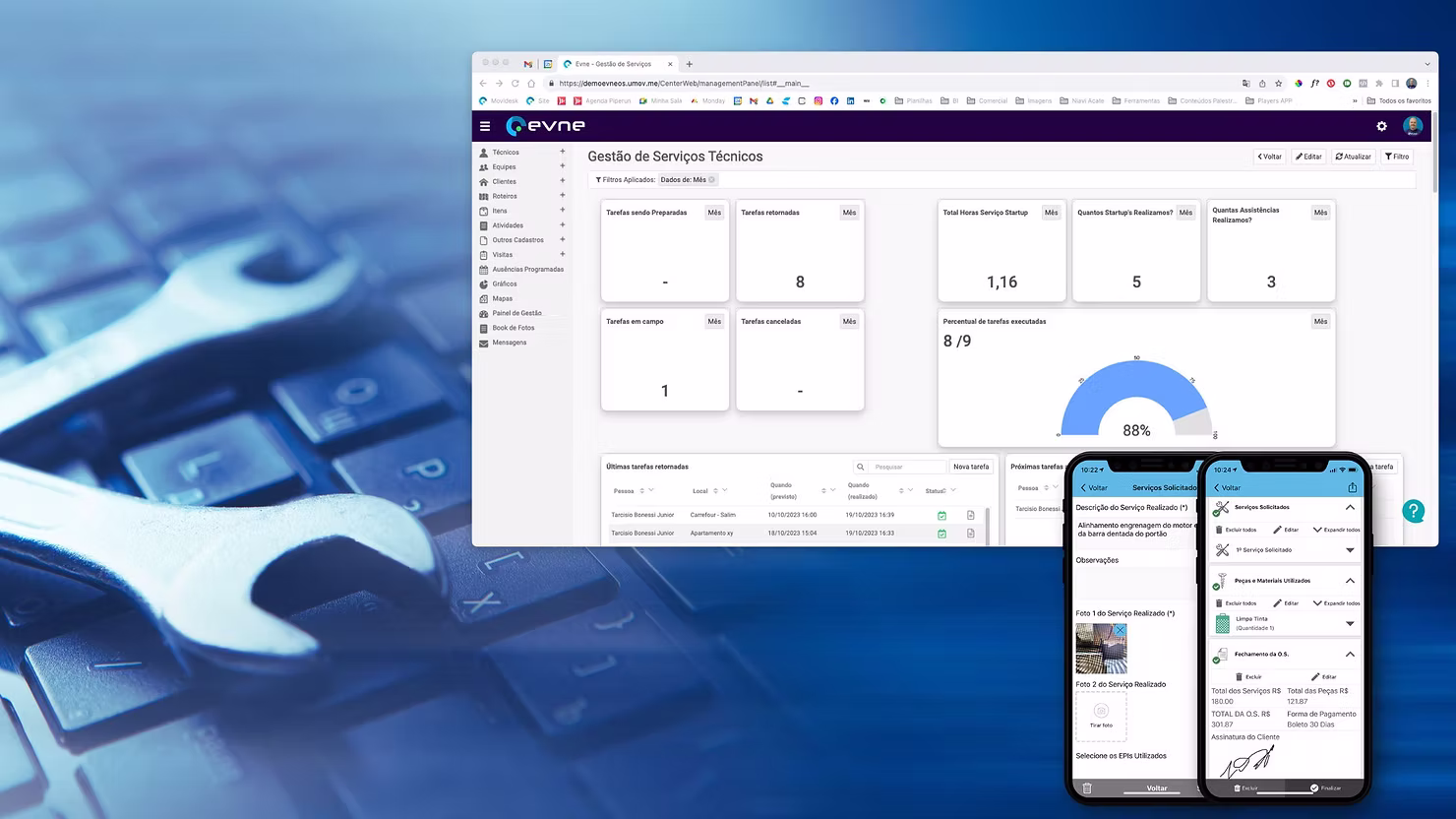Expand the Limpa Tinta item dropdown arrow
Viewport: 1456px width, 819px height.
coord(1350,623)
